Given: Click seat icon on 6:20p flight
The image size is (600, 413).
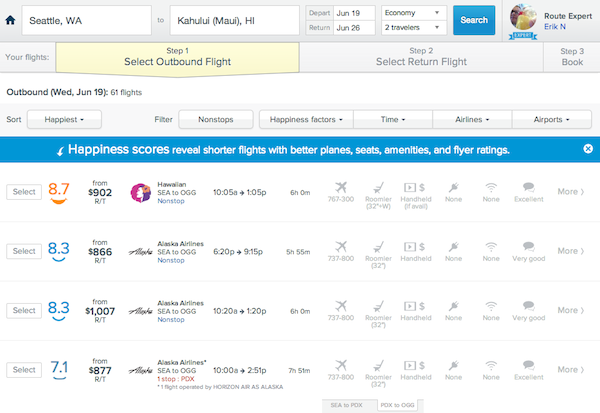Looking at the screenshot, I should 378,247.
